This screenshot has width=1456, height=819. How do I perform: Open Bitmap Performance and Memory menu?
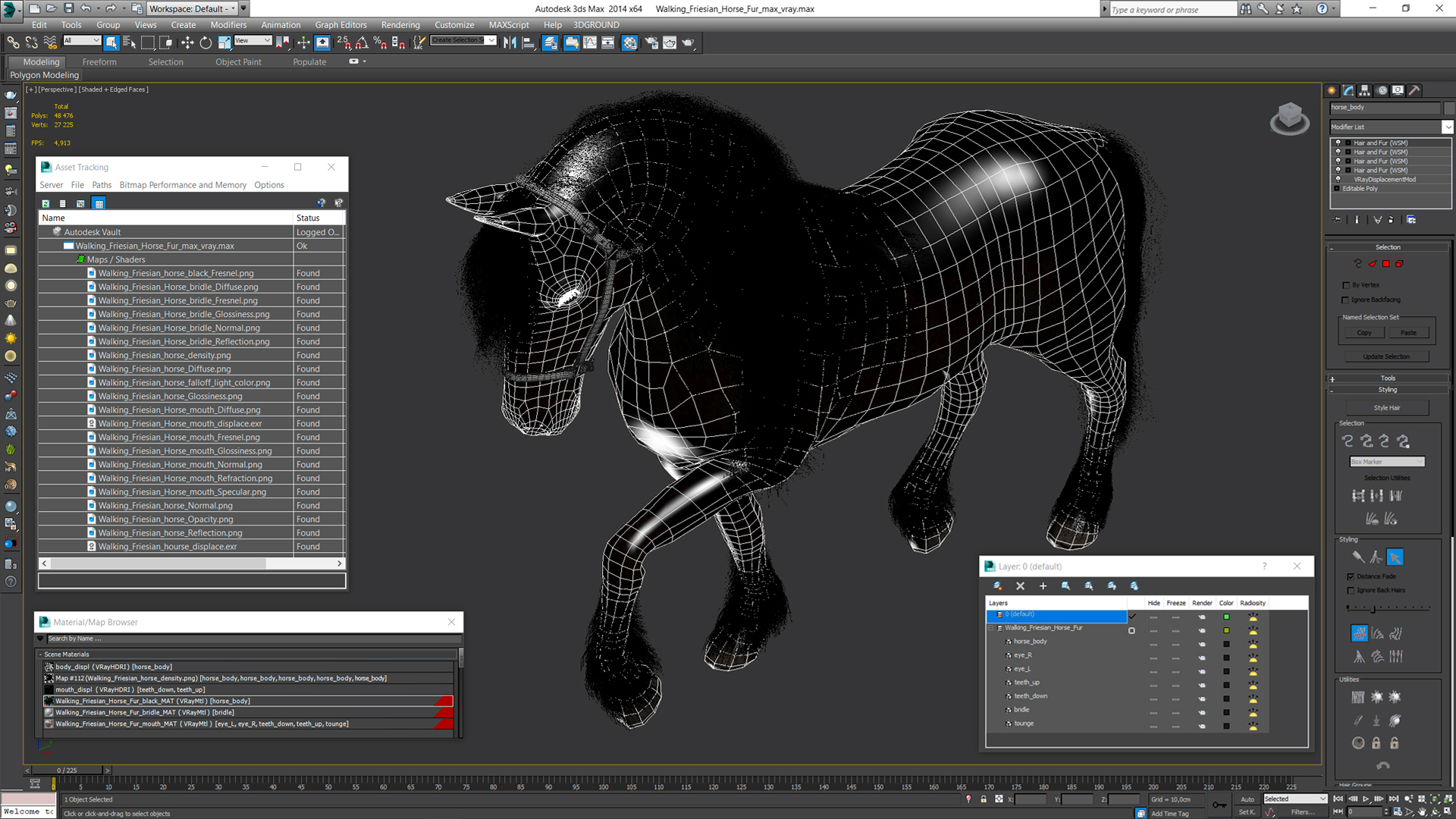(x=183, y=184)
